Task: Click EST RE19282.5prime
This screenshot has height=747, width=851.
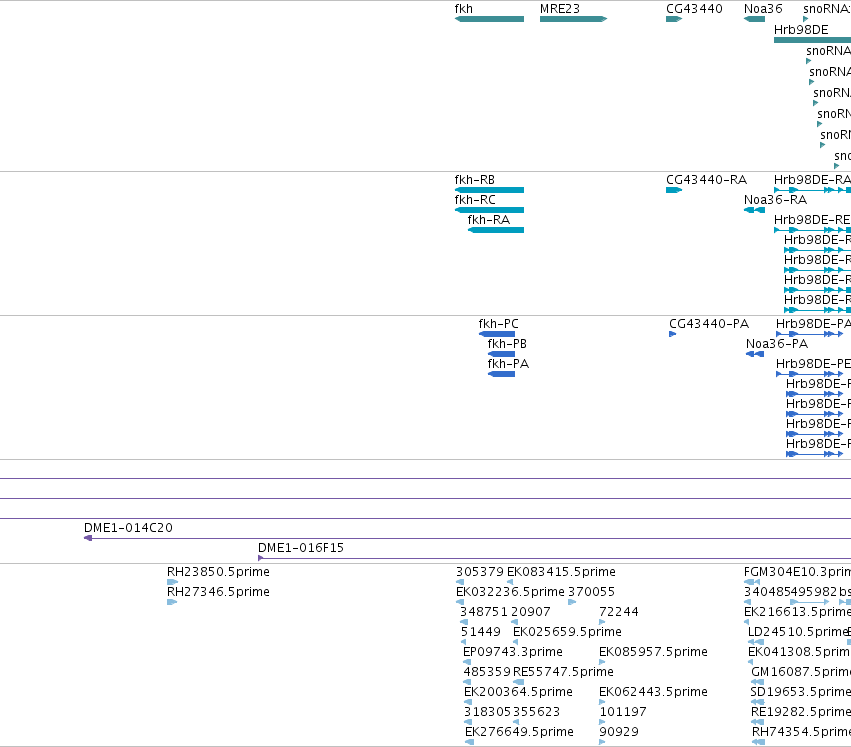Action: click(x=758, y=723)
